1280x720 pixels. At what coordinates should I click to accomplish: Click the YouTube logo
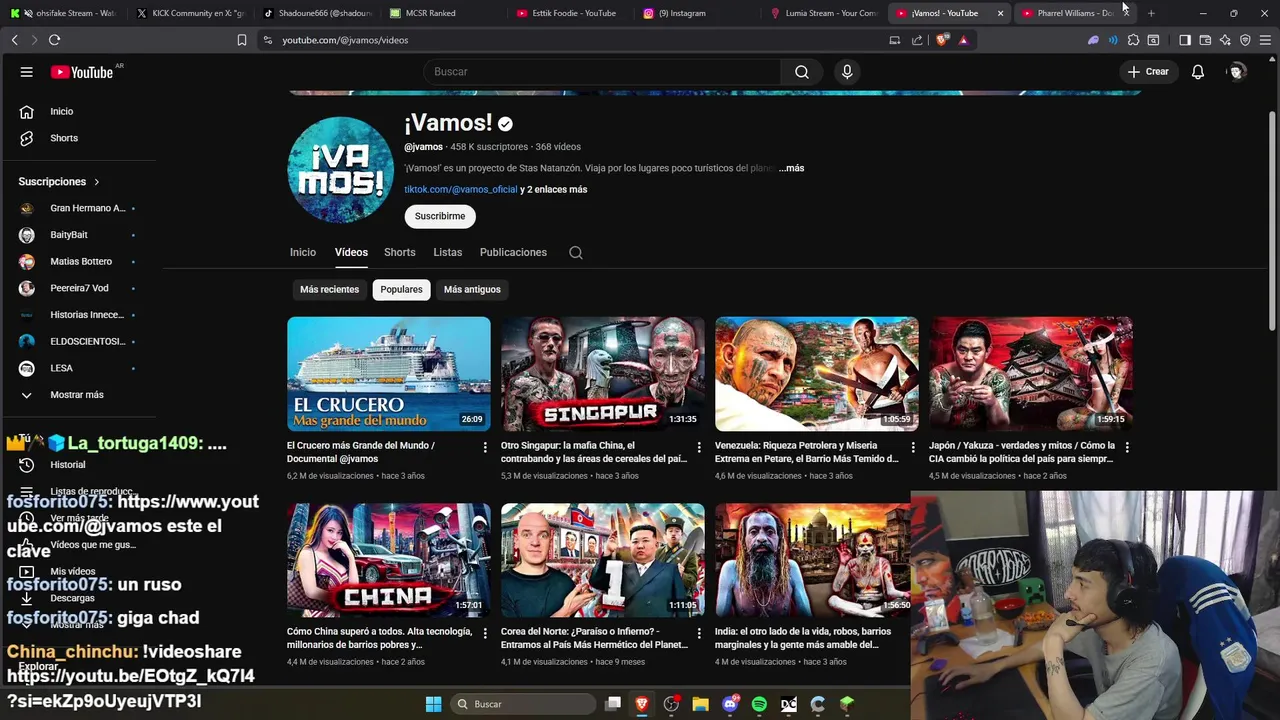pos(82,72)
